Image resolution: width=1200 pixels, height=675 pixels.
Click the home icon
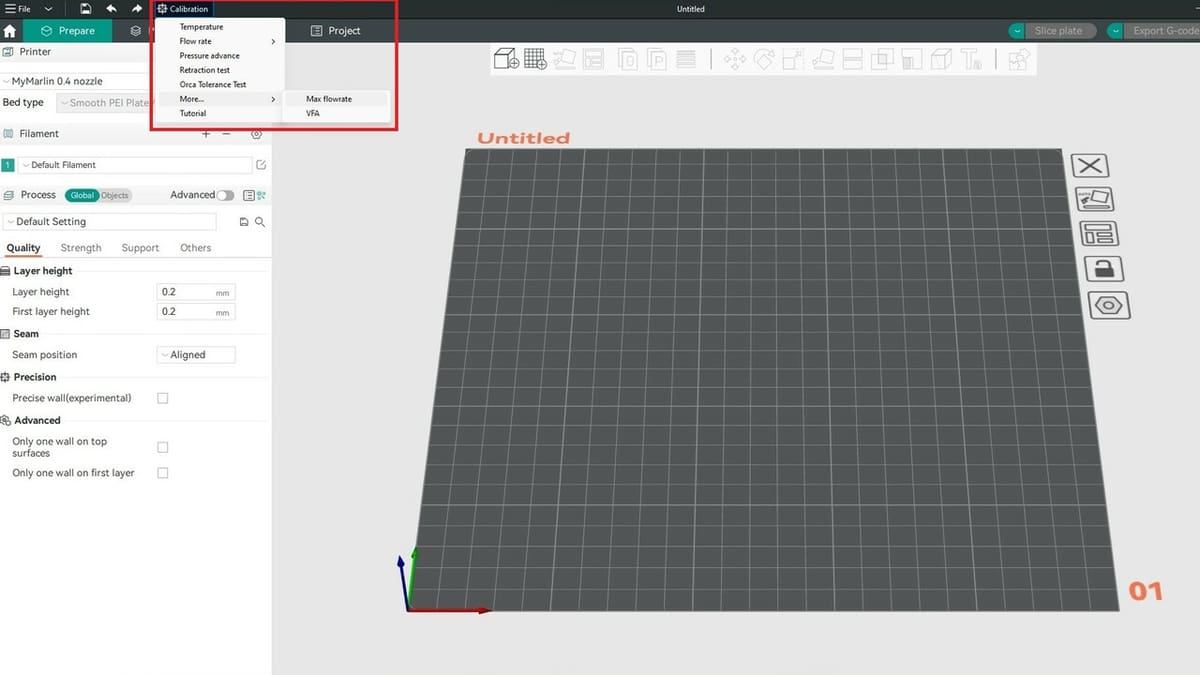tap(10, 31)
